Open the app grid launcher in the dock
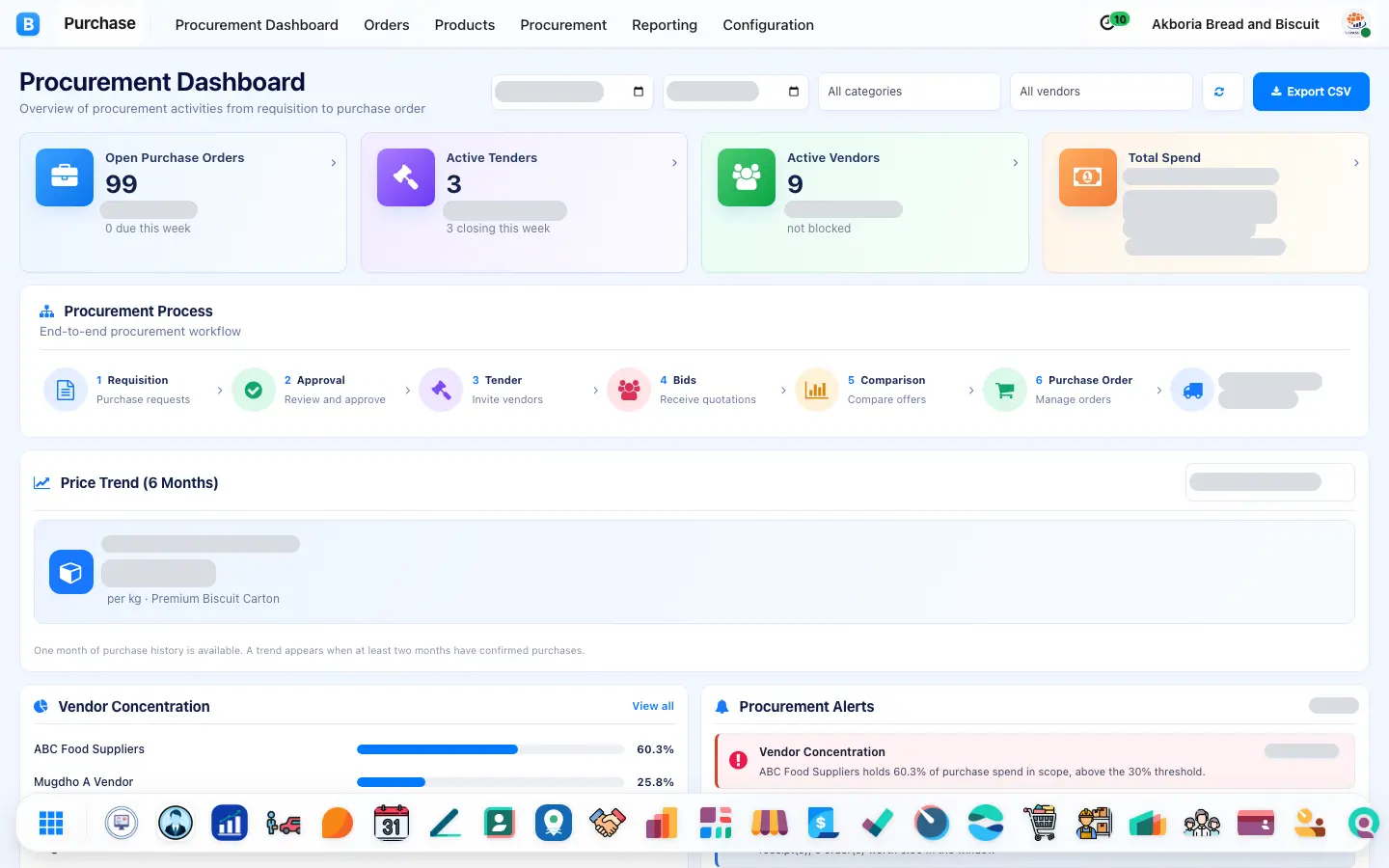Viewport: 1389px width, 868px height. click(51, 823)
